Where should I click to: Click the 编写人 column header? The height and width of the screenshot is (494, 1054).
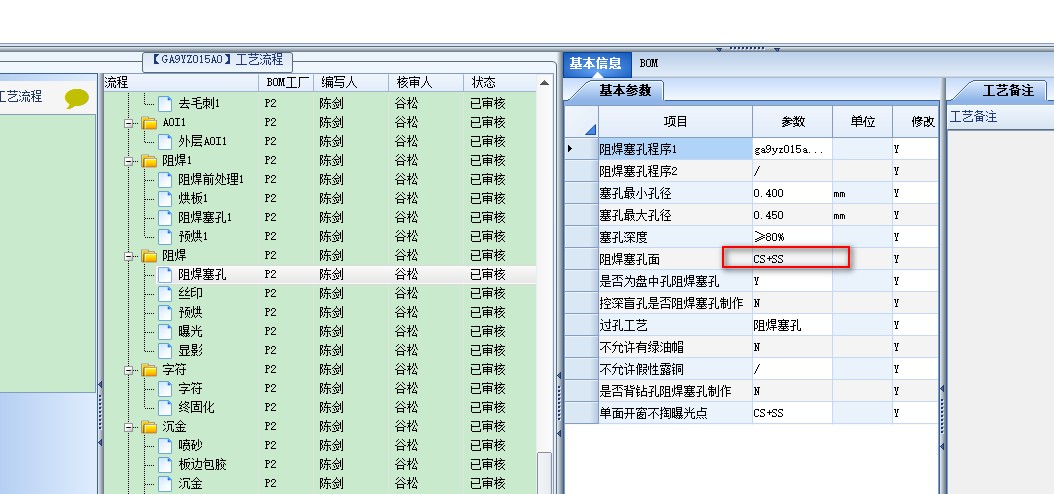tap(351, 83)
